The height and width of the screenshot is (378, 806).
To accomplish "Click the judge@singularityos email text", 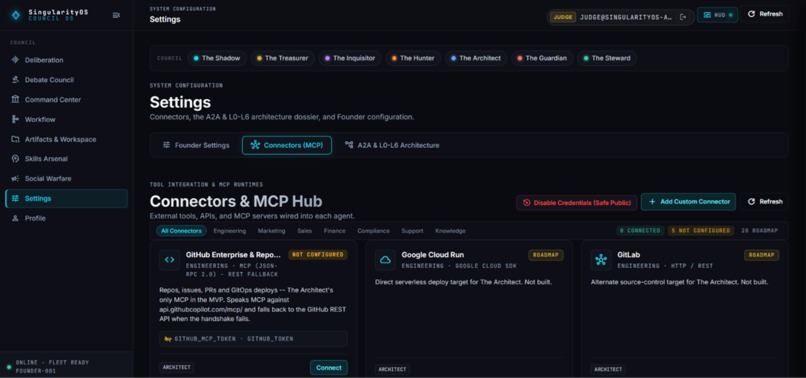I will coord(626,17).
